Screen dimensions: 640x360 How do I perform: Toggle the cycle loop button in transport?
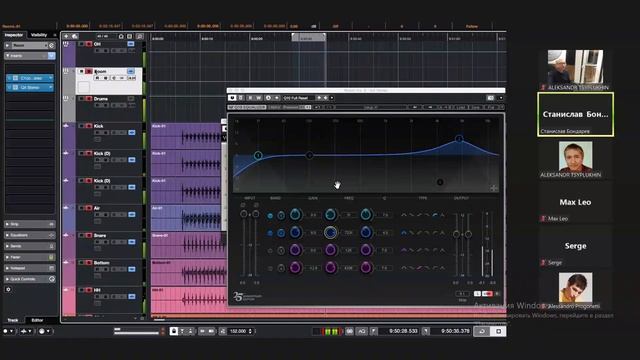click(x=482, y=331)
